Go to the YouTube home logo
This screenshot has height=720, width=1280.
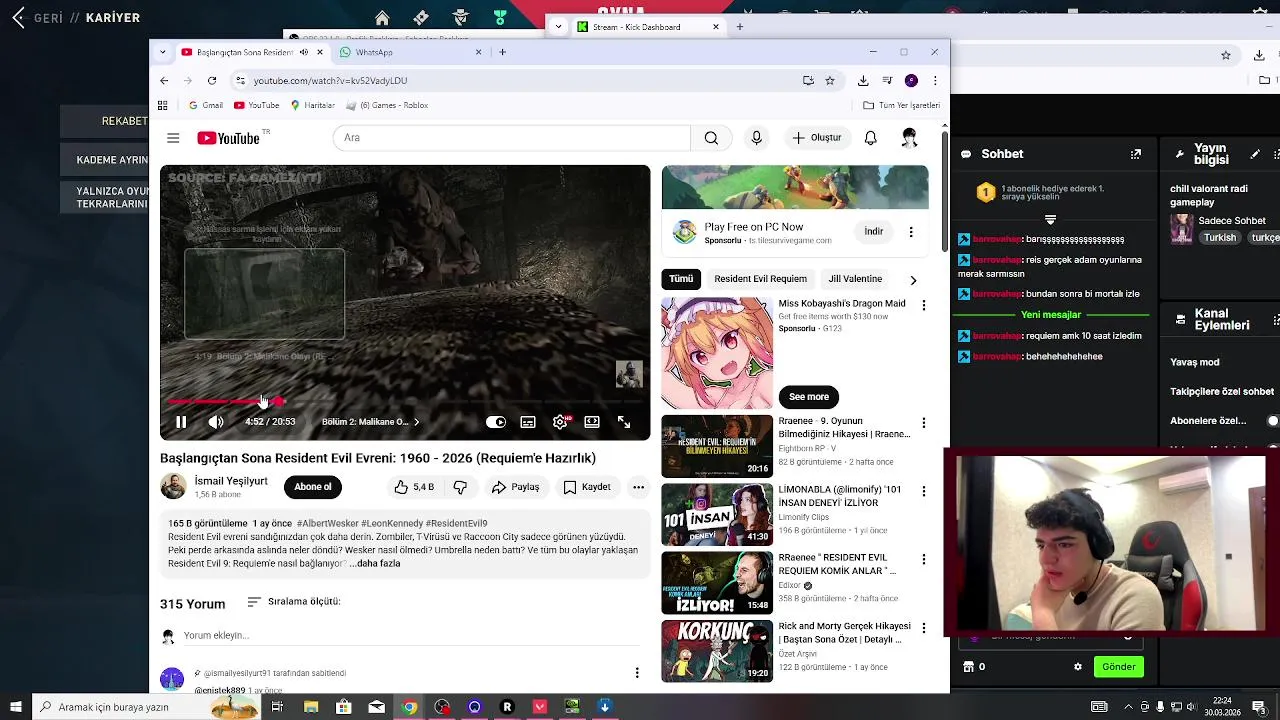(228, 138)
